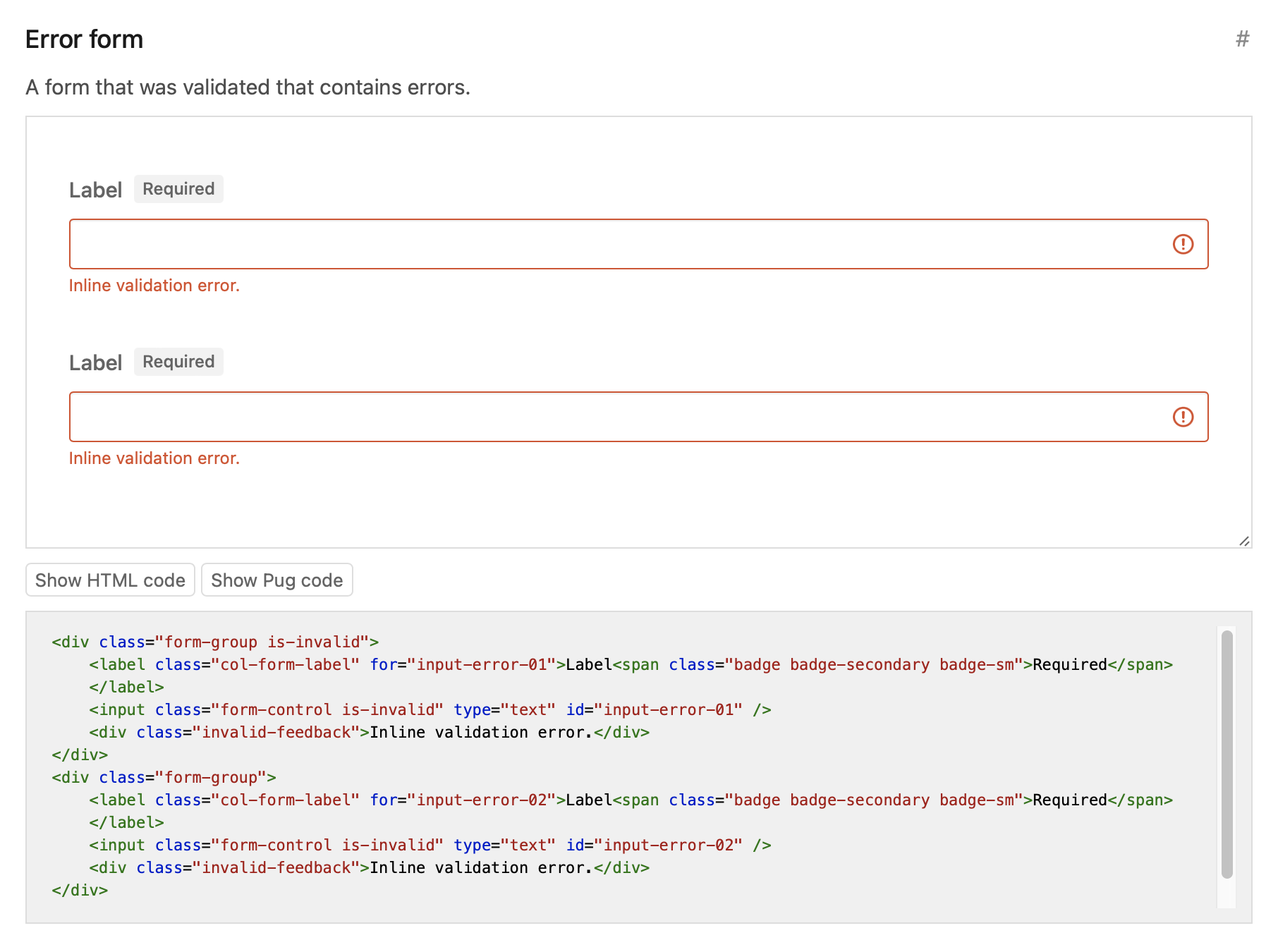Click the second Required badge

click(178, 362)
